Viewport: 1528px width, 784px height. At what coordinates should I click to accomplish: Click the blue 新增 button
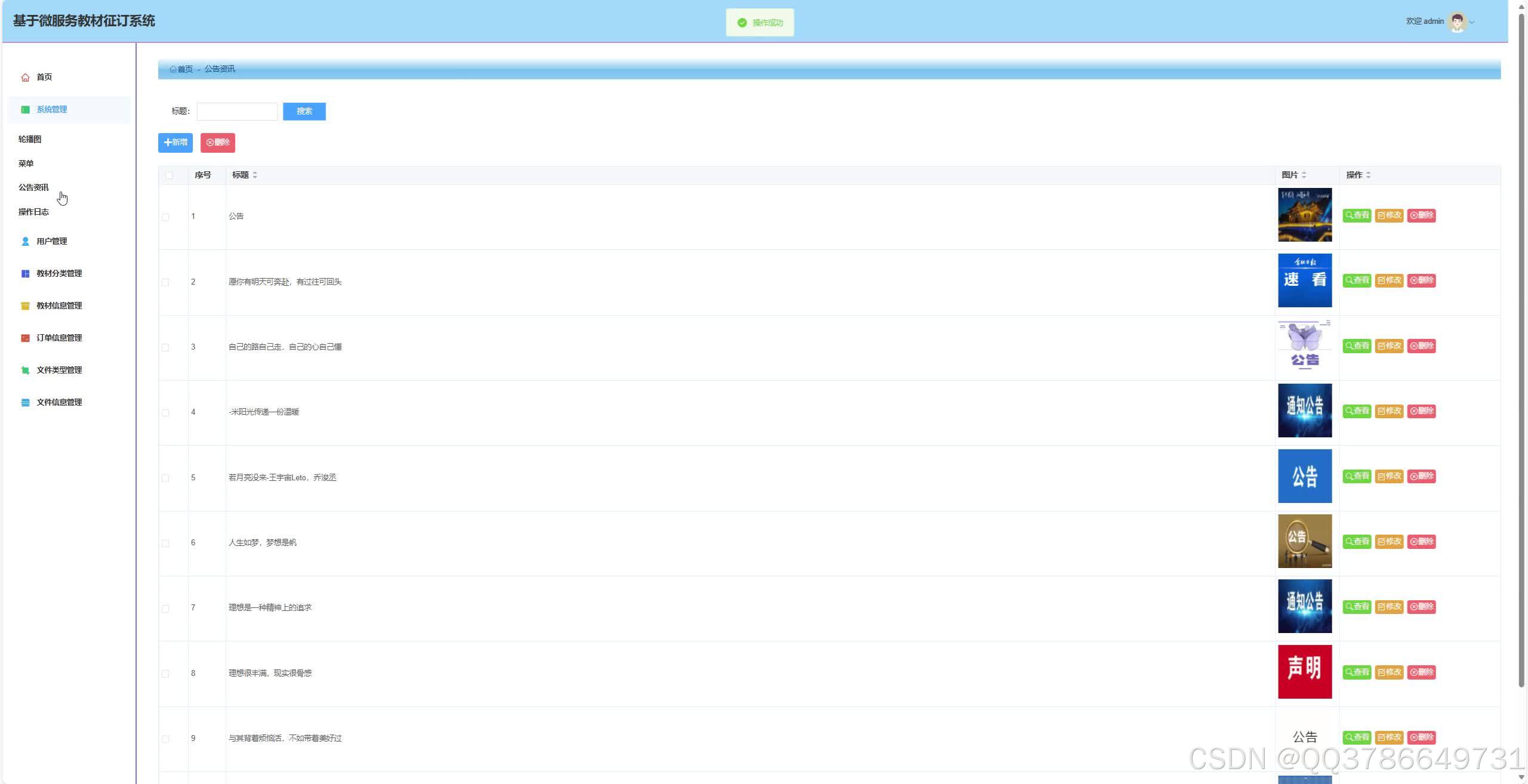pos(175,143)
